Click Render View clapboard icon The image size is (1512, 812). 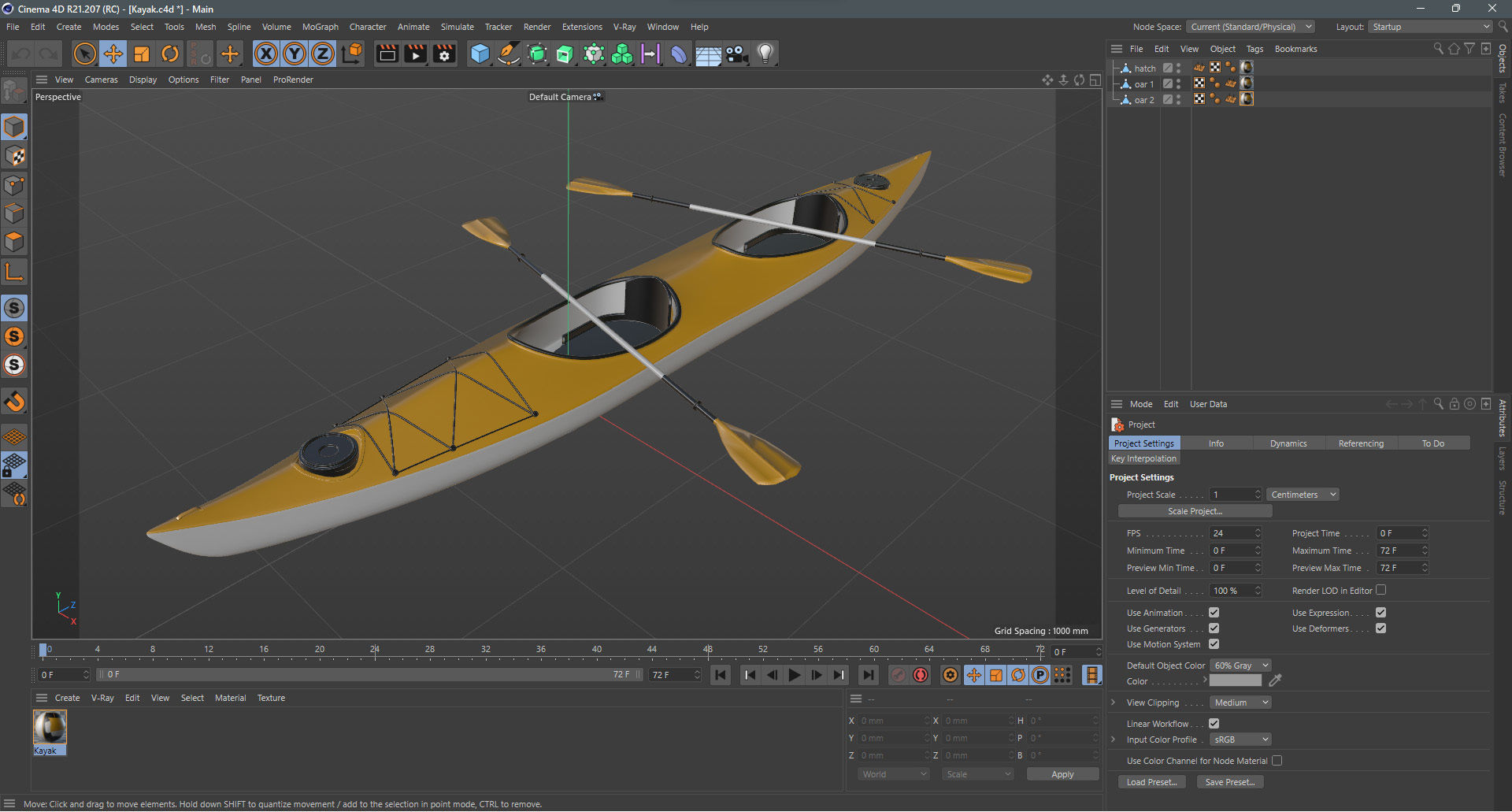(x=387, y=54)
